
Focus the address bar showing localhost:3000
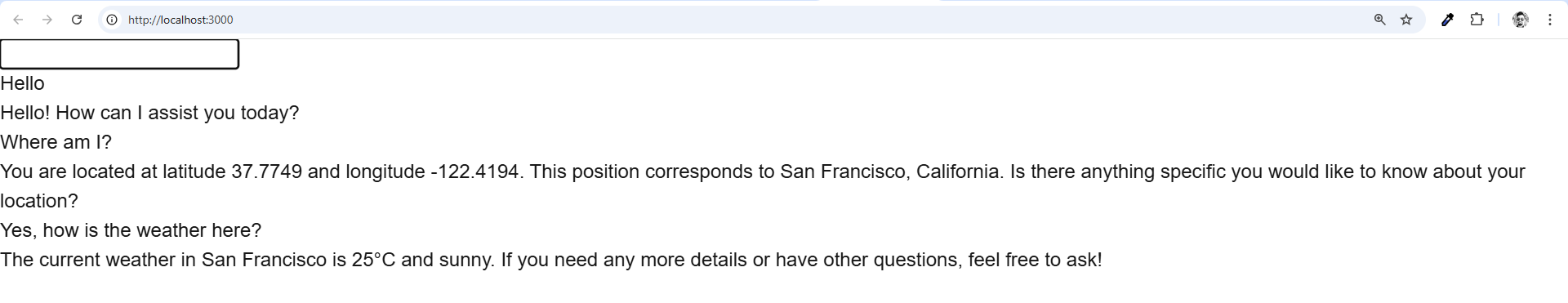pos(735,20)
